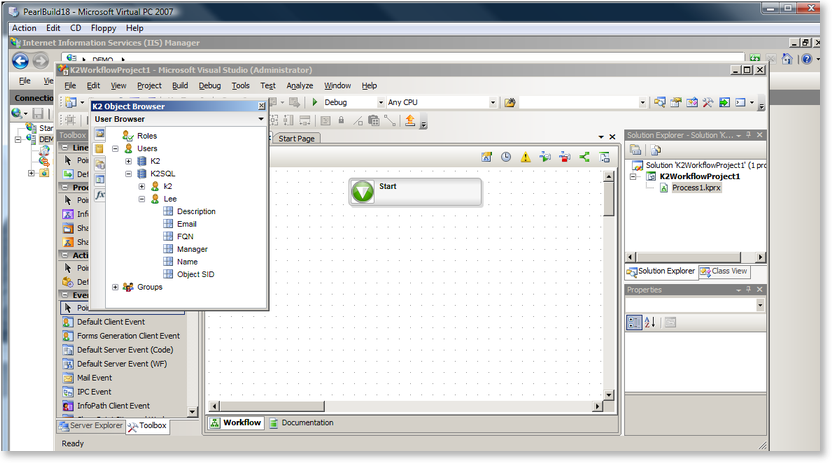
Task: Collapse the K2WorkflowProject1 tree node
Action: click(x=633, y=177)
